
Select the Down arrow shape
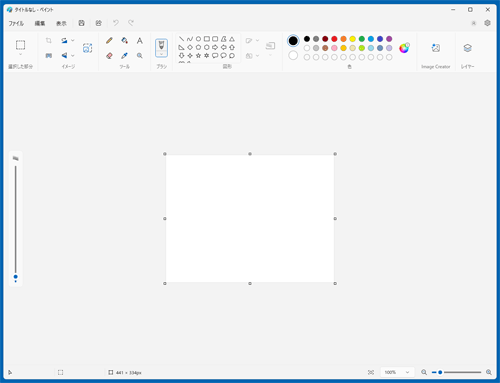[x=181, y=56]
